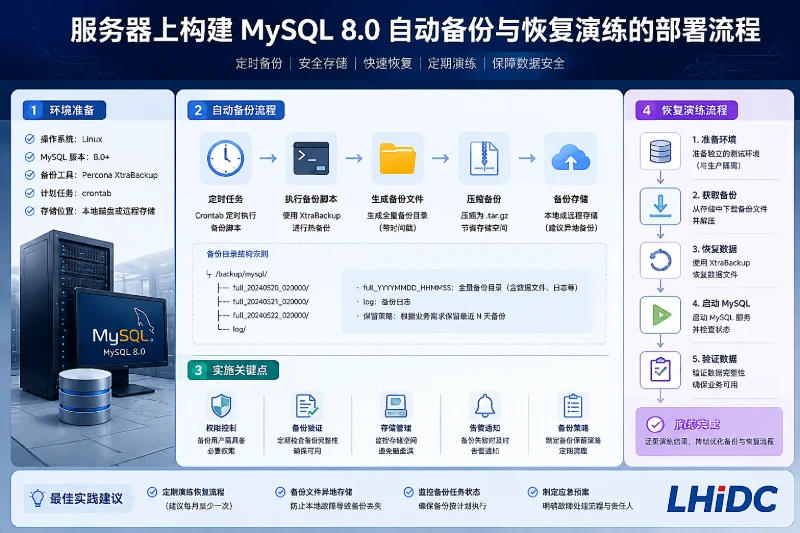Click the document checkmark icon above 备份验证
Image resolution: width=800 pixels, height=533 pixels.
(x=307, y=406)
